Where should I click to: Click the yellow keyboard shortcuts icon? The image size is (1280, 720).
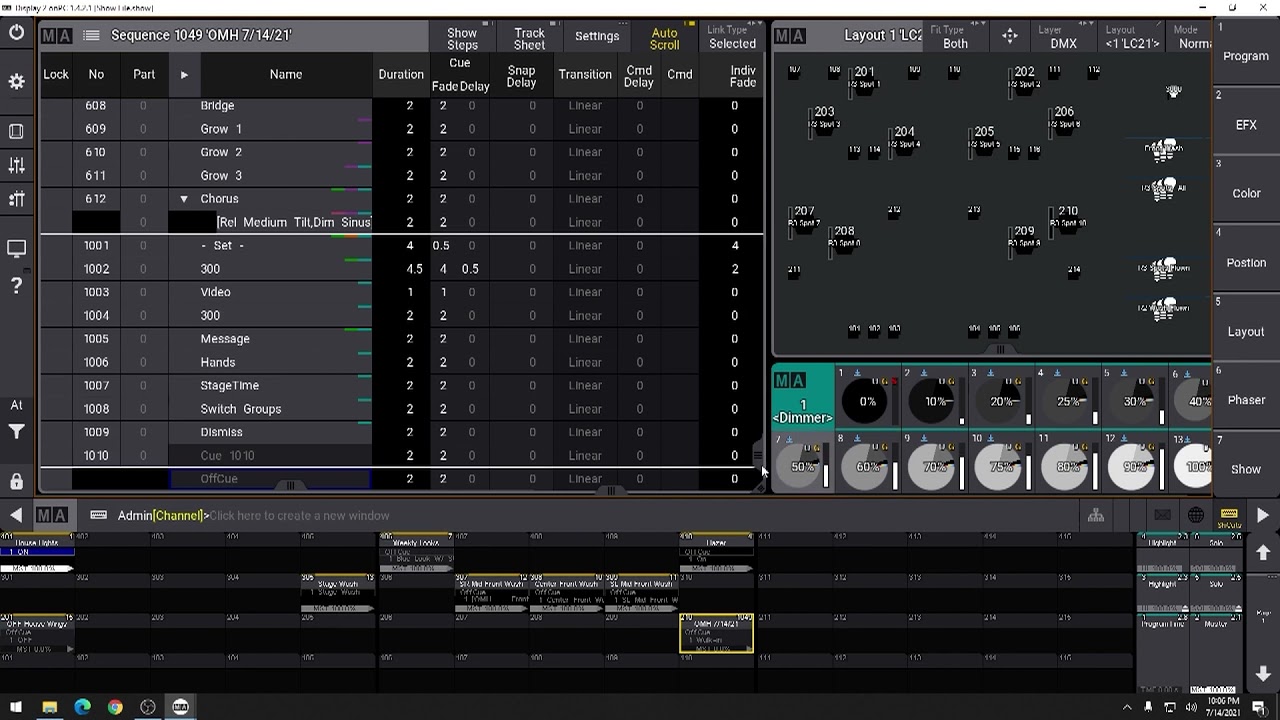(1229, 517)
